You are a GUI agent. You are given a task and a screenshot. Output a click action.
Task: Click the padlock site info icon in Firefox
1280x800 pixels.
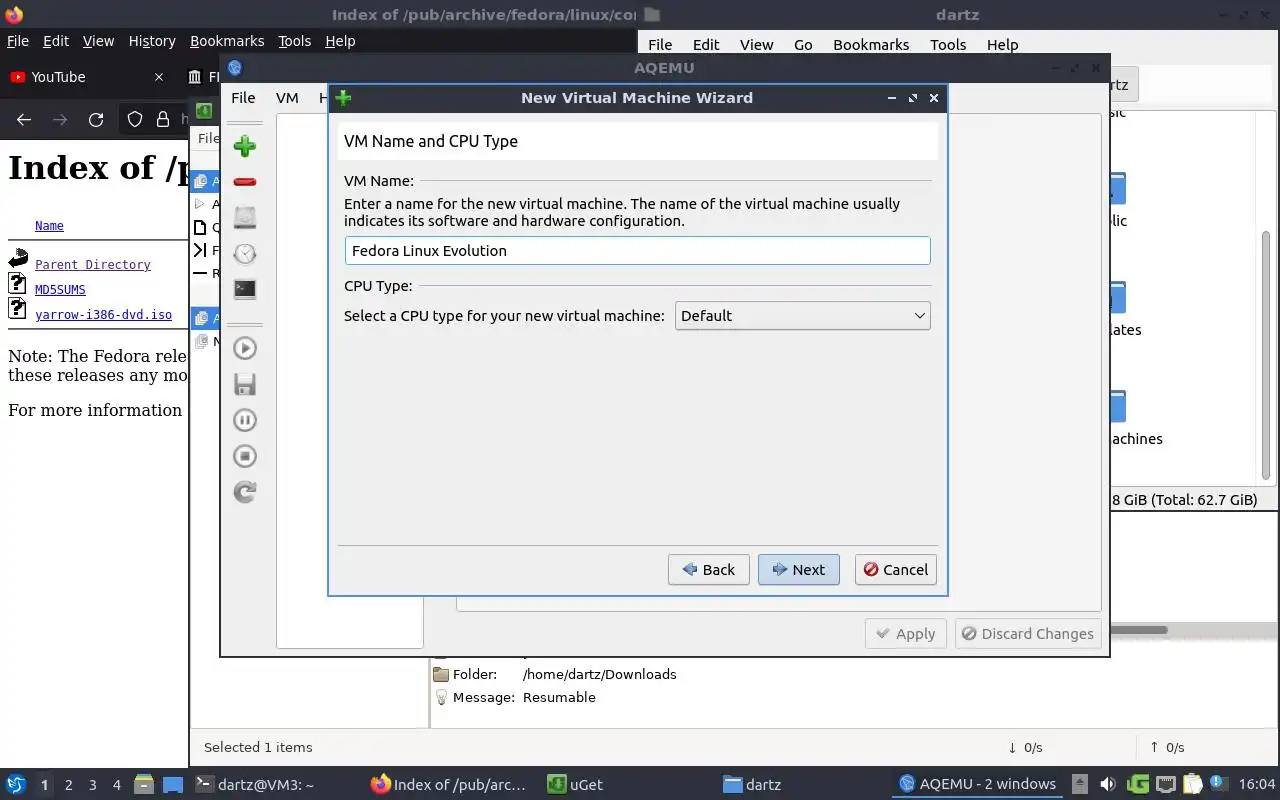click(x=163, y=119)
